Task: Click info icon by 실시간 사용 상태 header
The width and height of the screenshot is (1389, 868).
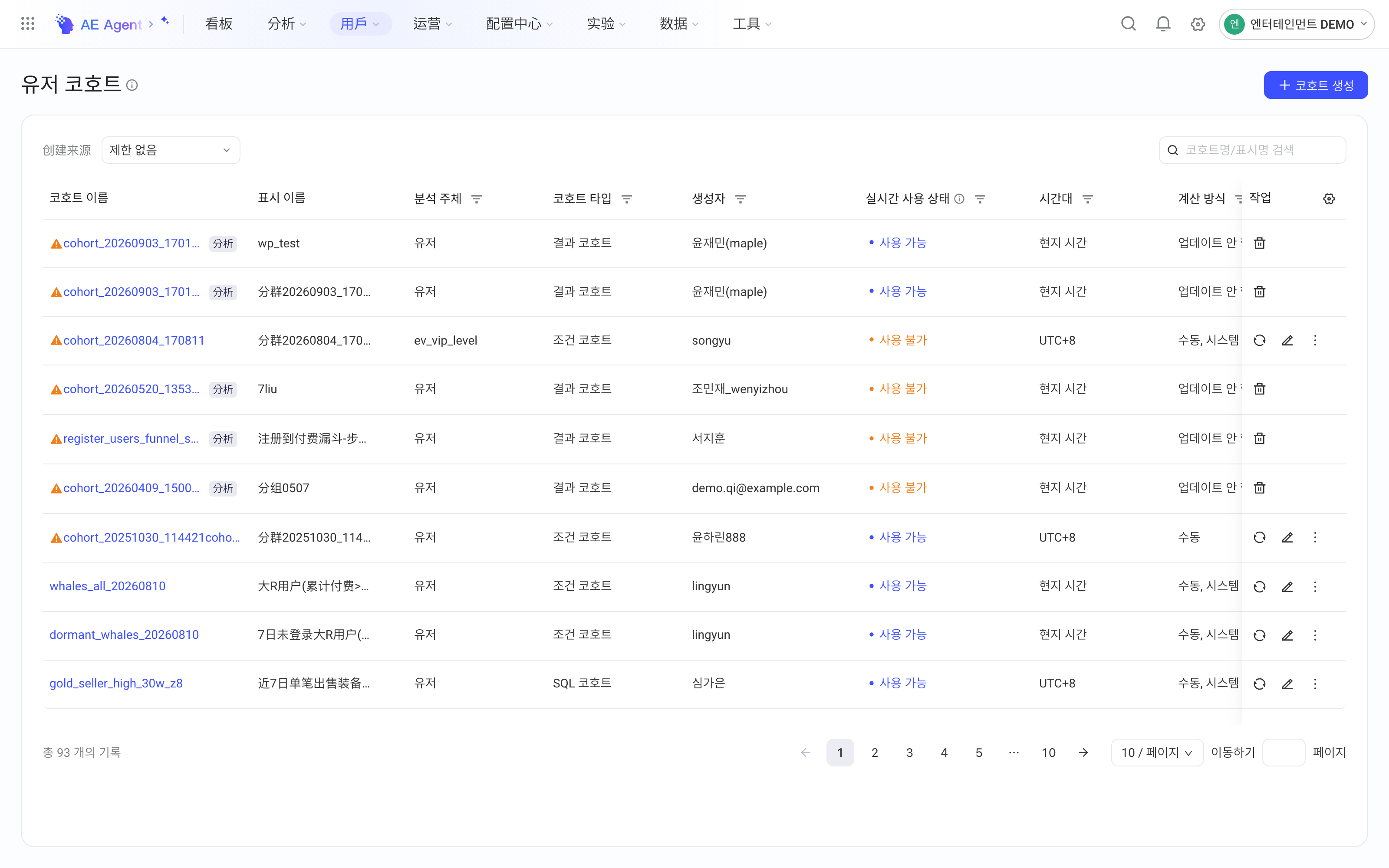Action: tap(959, 199)
